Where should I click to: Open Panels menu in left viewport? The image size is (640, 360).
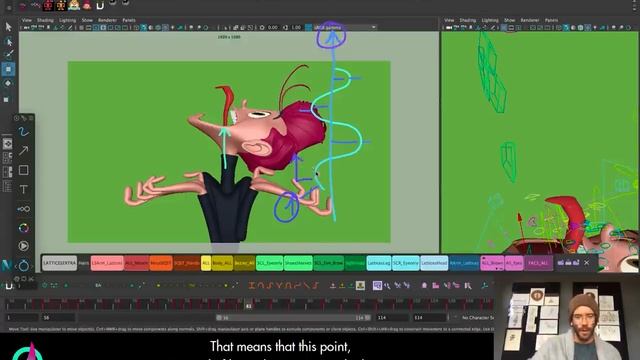click(x=129, y=20)
